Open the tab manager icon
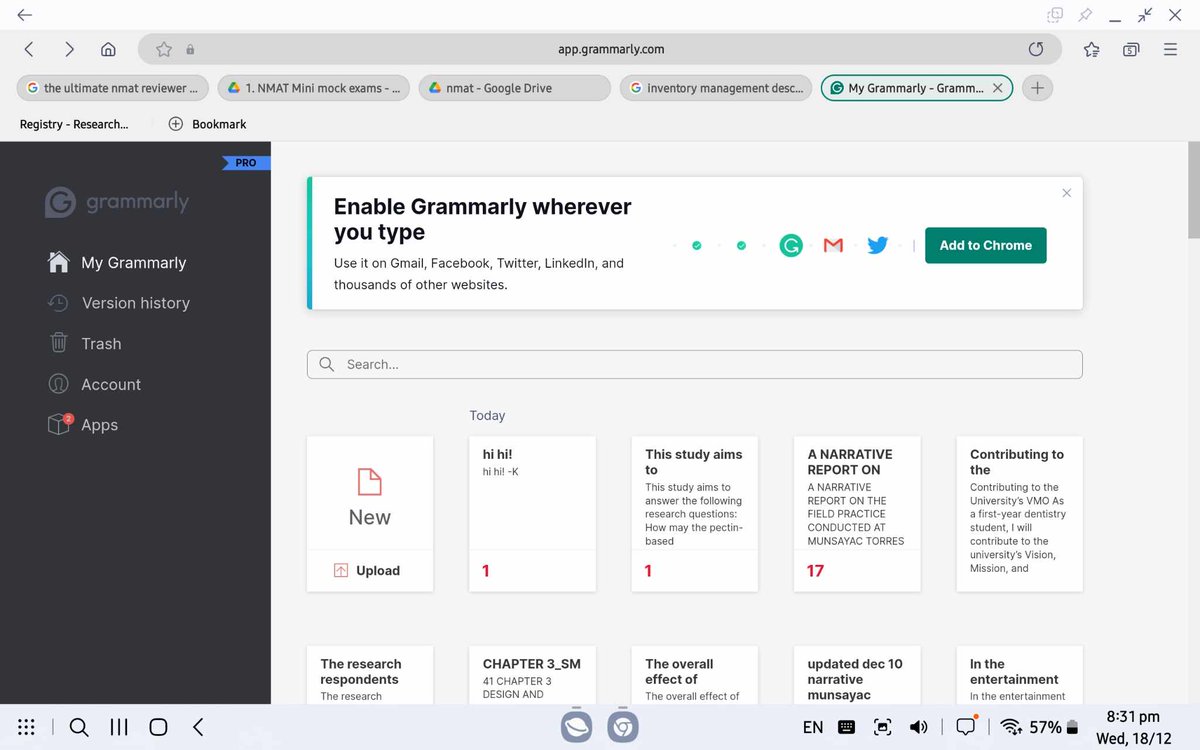 [x=1131, y=49]
